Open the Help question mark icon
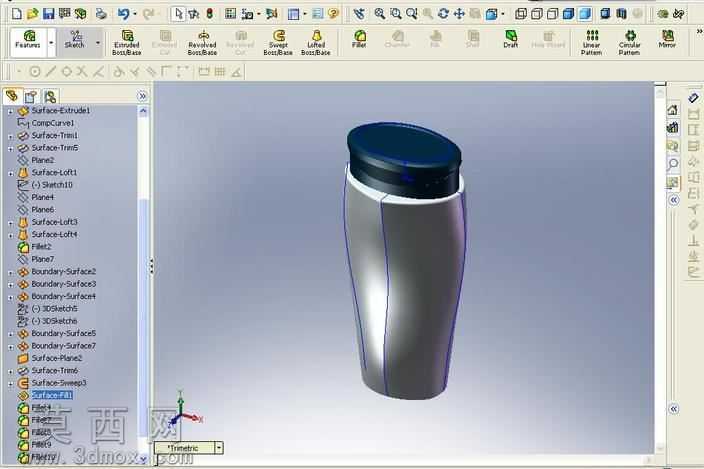 click(333, 14)
